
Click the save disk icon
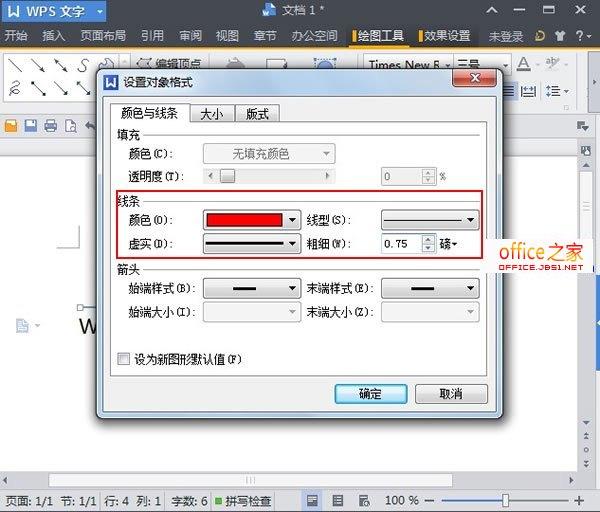coord(31,126)
